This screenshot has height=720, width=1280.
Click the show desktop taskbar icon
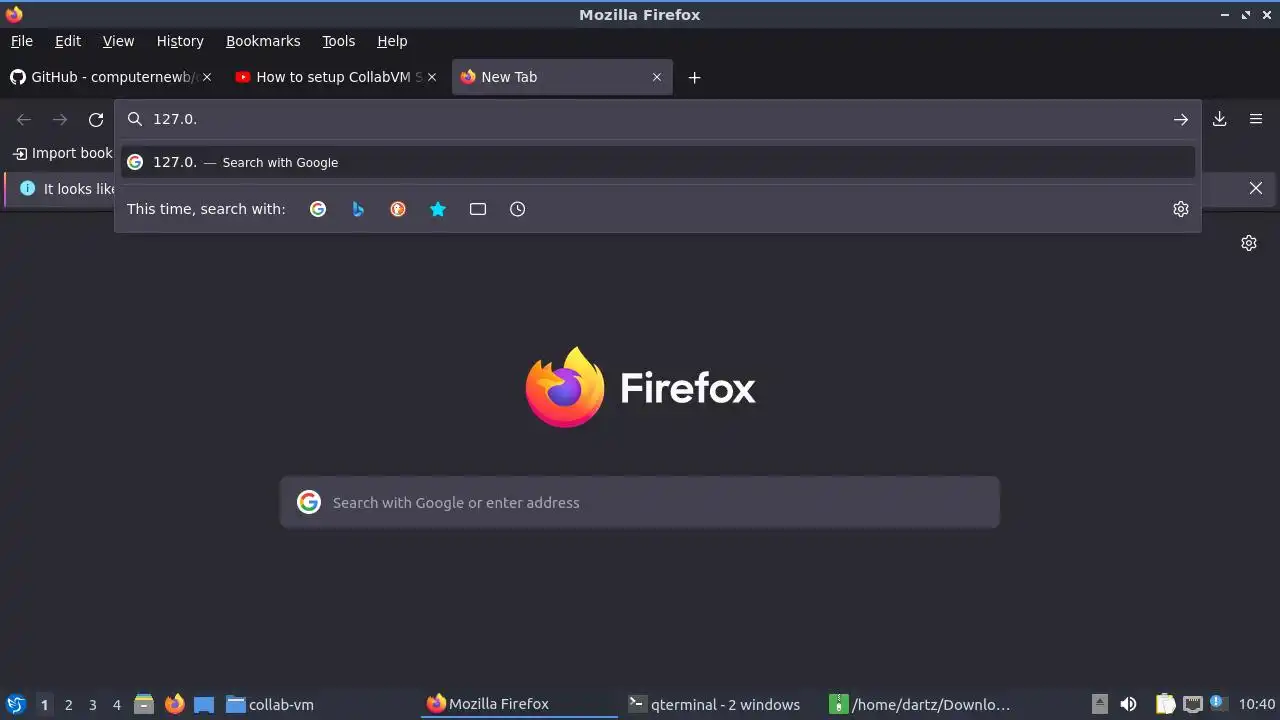tap(204, 704)
